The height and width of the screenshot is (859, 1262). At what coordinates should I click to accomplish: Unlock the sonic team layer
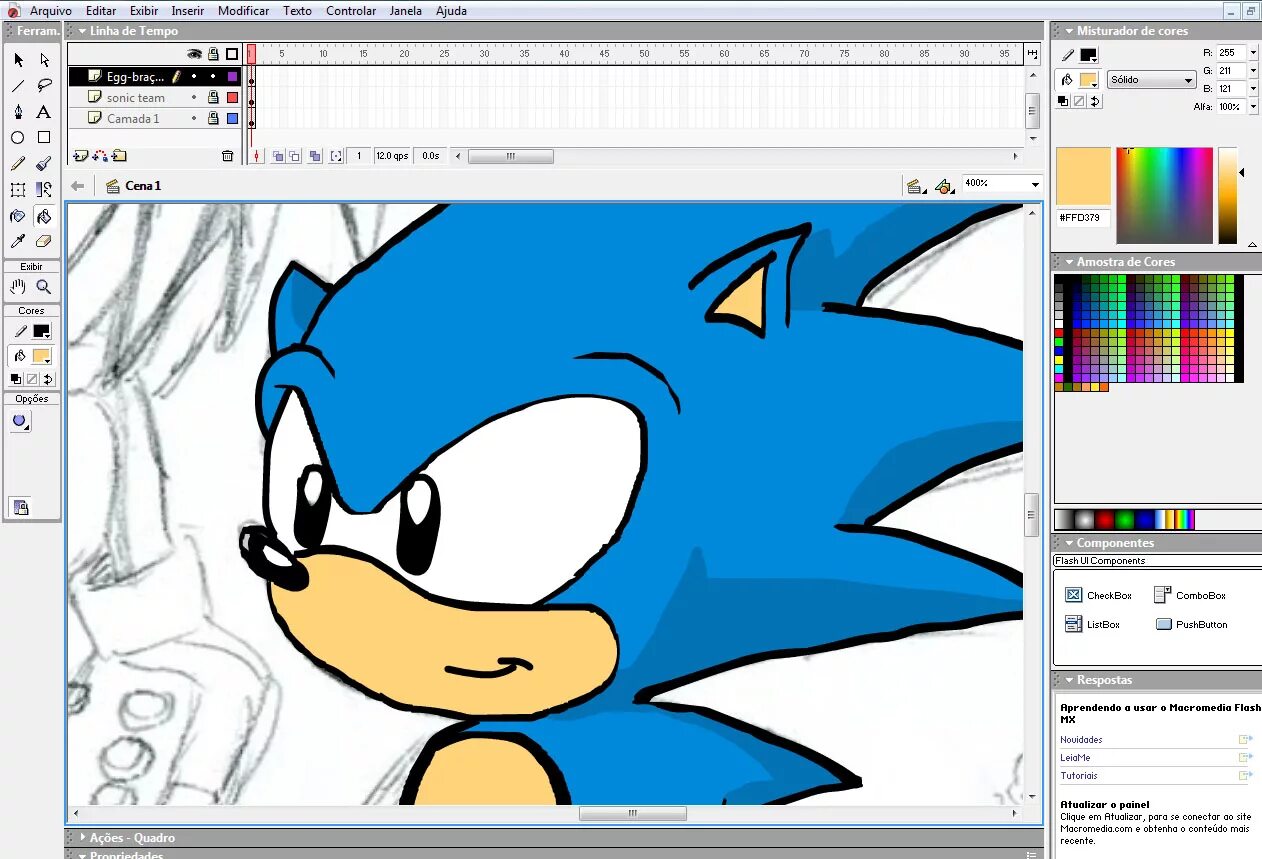point(213,98)
